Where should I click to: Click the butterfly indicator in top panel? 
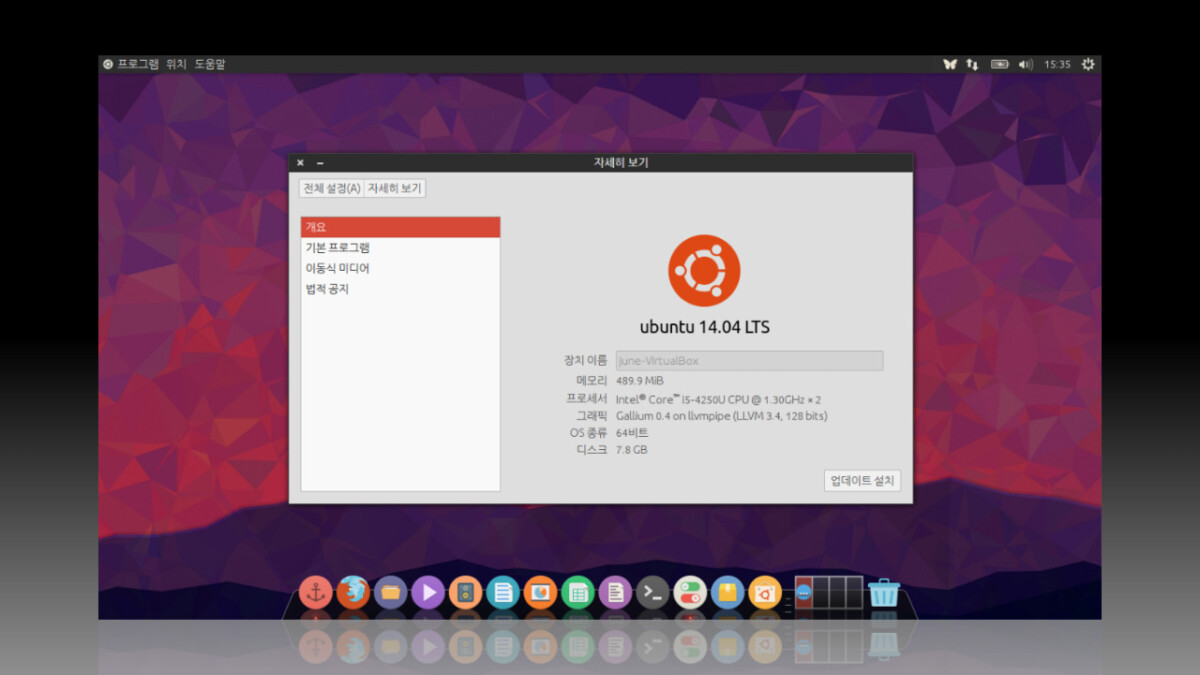949,64
